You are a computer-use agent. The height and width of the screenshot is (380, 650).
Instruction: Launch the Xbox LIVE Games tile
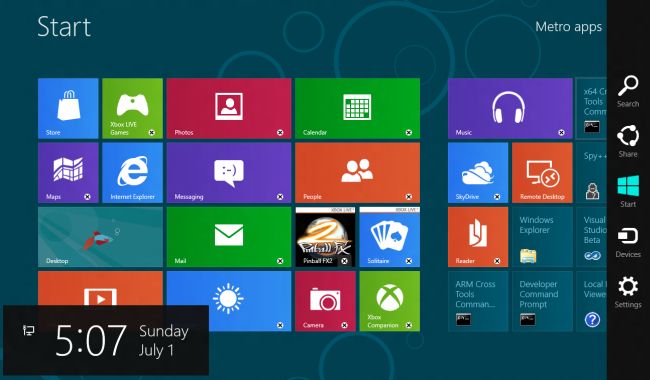(132, 108)
